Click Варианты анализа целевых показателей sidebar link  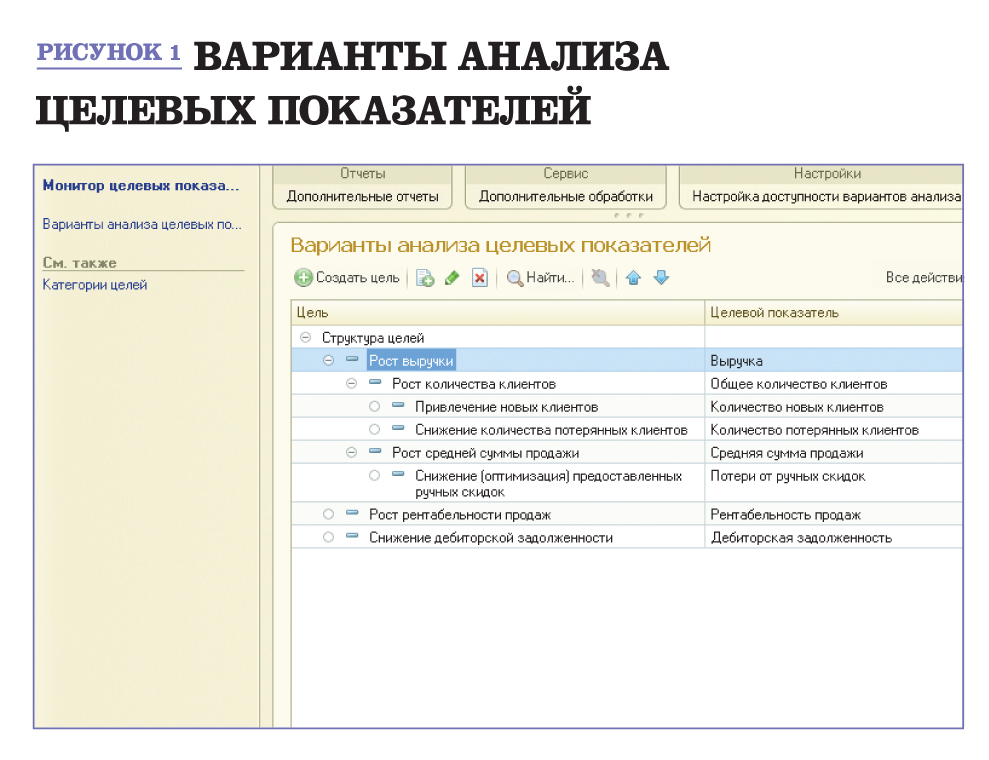[142, 225]
